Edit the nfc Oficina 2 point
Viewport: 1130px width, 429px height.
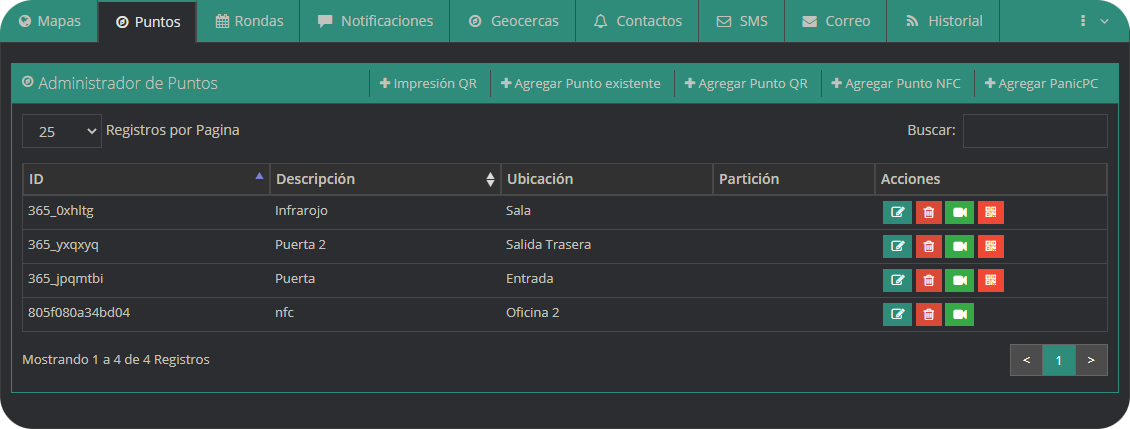[x=897, y=314]
